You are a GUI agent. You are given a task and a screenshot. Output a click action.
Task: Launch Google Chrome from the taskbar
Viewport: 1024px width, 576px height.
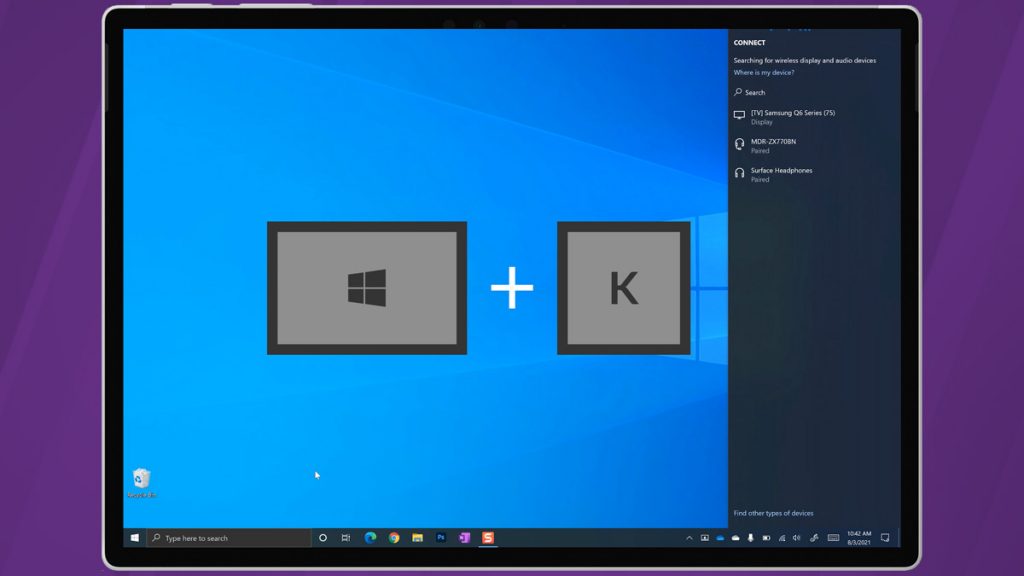394,538
